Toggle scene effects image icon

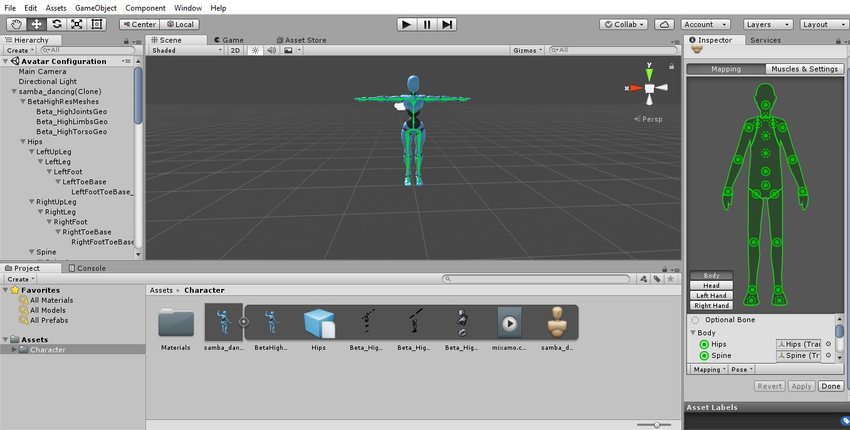tap(288, 50)
